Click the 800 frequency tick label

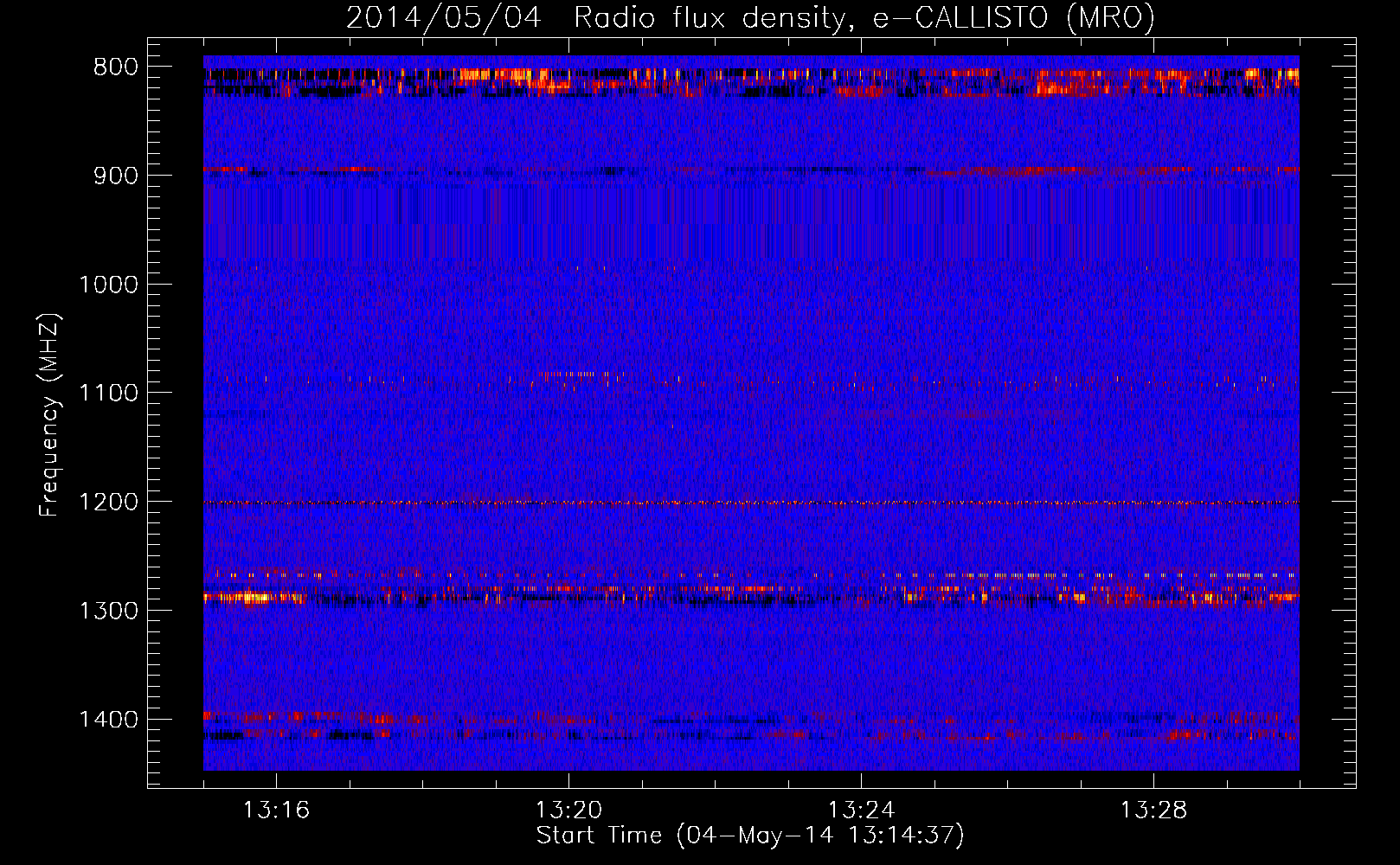click(x=116, y=67)
